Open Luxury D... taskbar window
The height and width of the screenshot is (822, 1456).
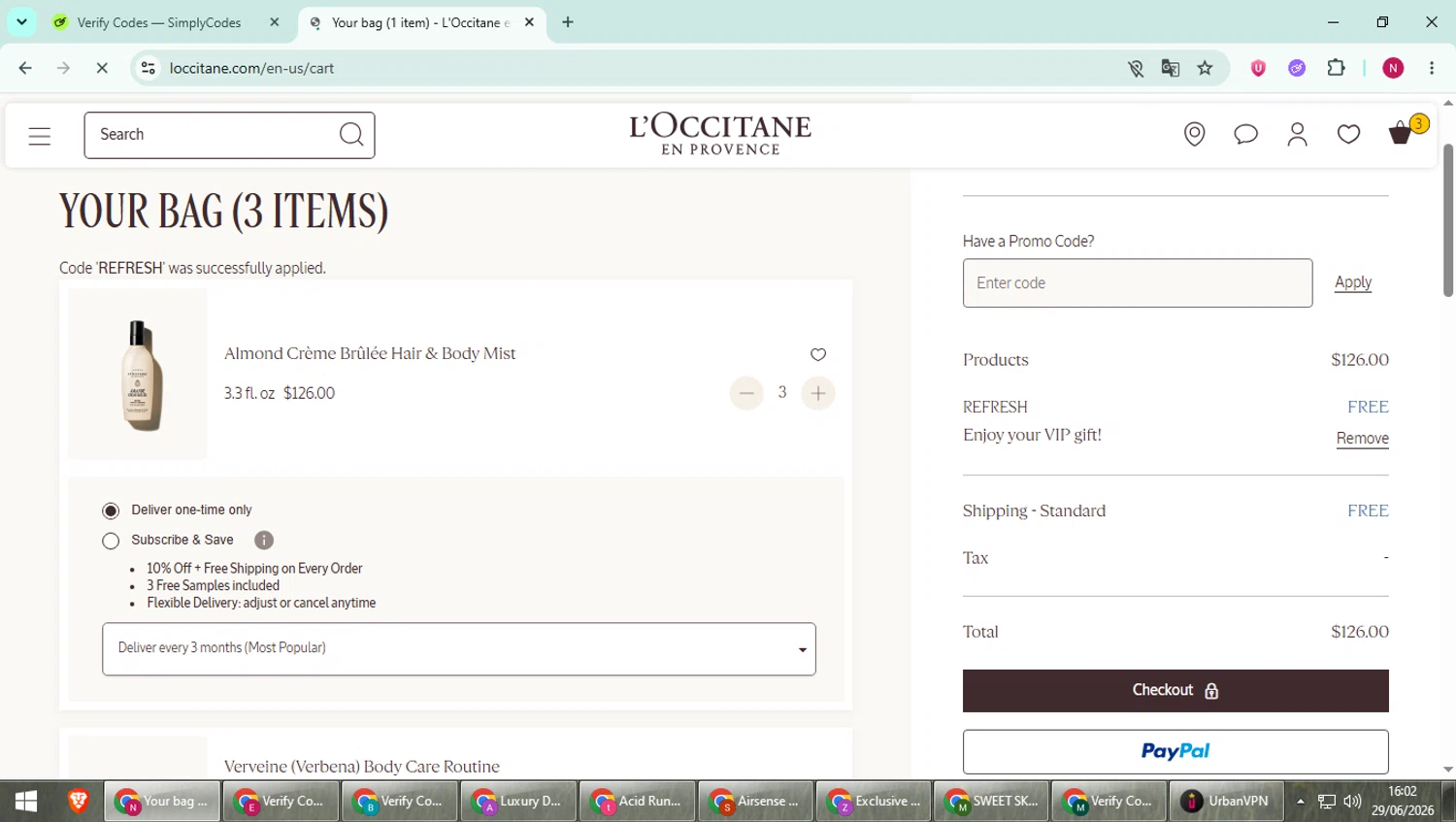517,802
